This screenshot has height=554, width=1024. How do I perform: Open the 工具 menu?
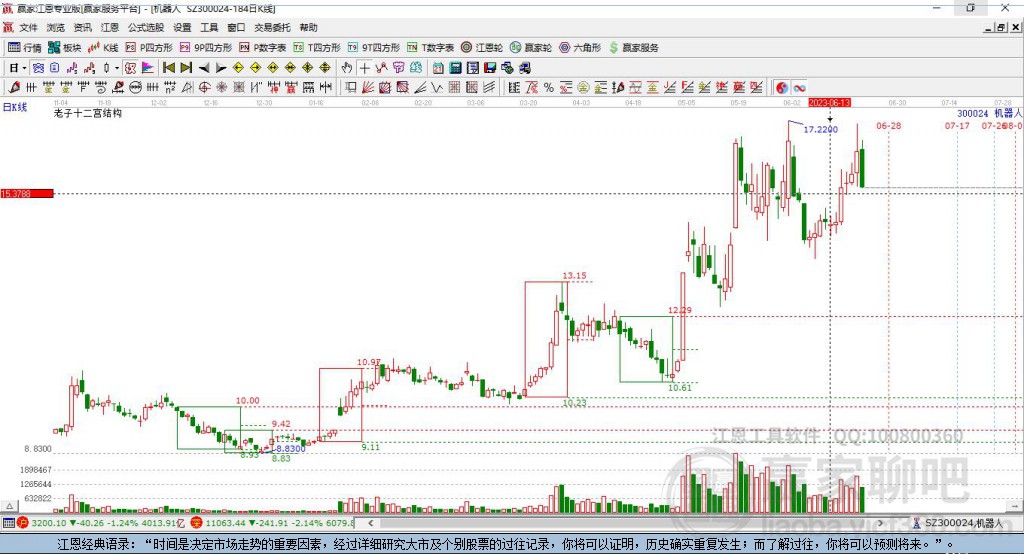(209, 27)
